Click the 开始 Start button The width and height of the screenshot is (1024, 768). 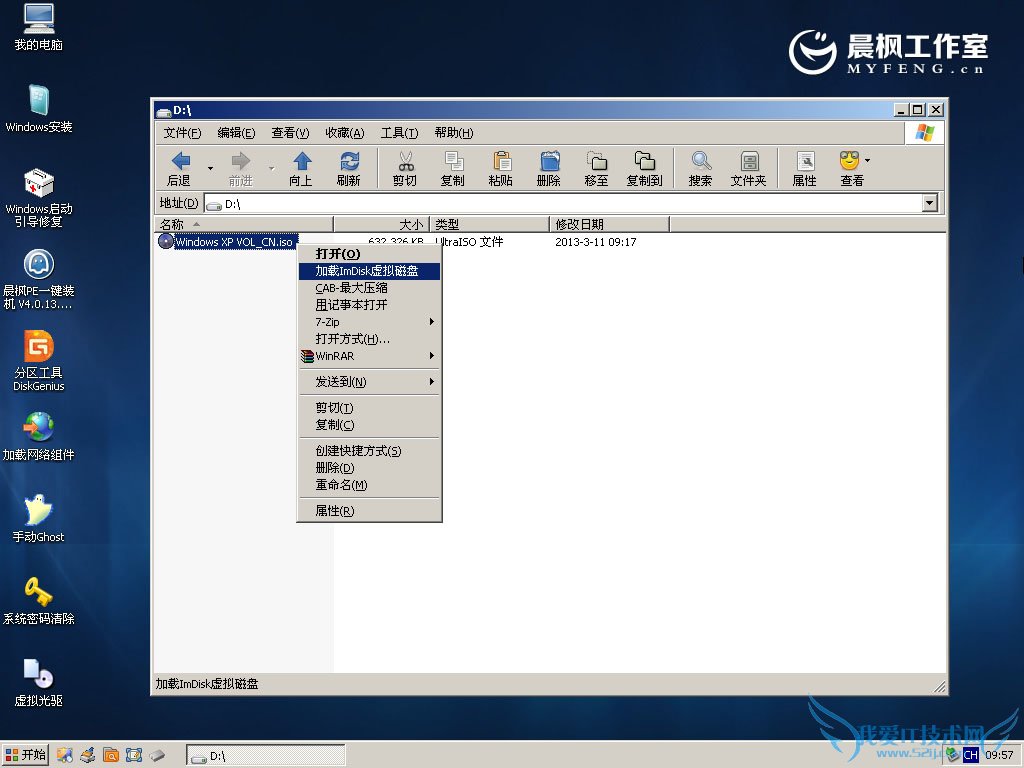(x=26, y=754)
